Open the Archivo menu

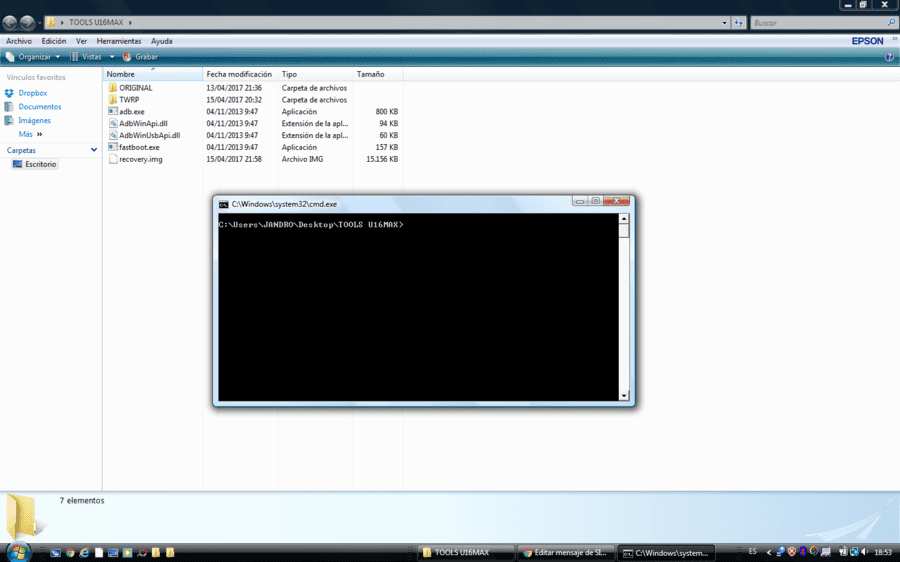(x=19, y=41)
